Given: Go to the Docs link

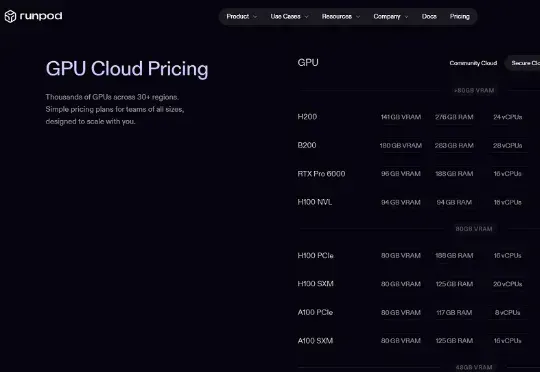Looking at the screenshot, I should [429, 17].
